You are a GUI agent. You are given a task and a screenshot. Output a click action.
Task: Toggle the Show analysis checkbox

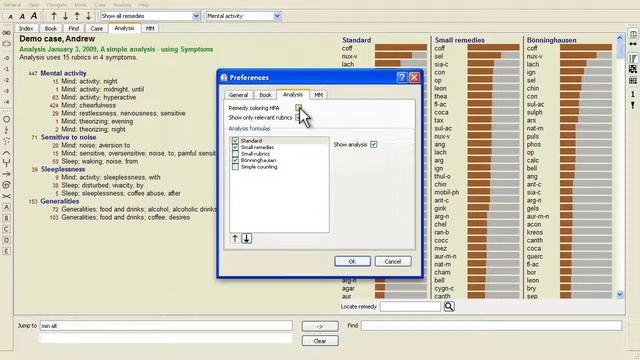[373, 144]
